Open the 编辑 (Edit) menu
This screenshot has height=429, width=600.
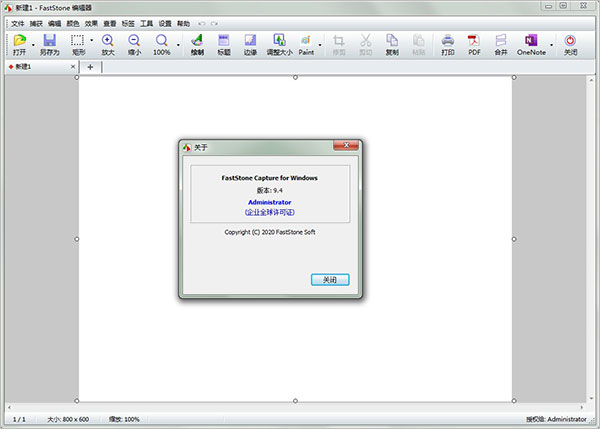pyautogui.click(x=55, y=24)
